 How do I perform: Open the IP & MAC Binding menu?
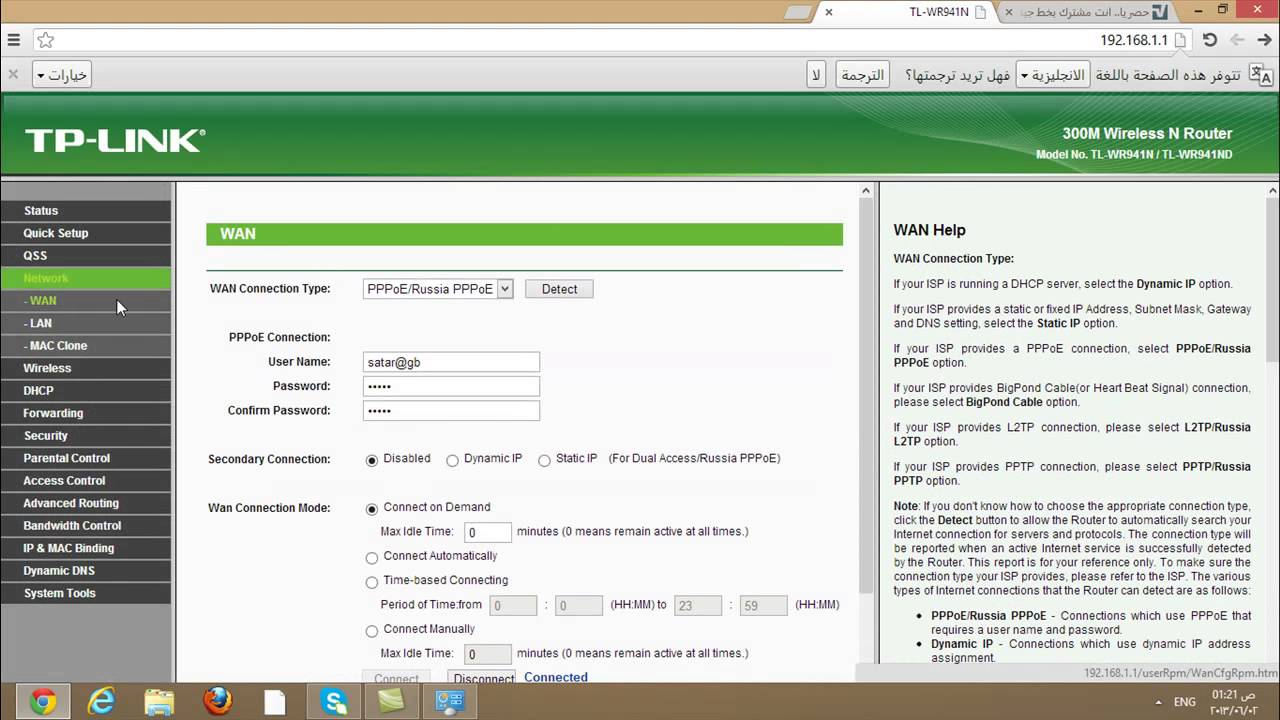pos(86,548)
